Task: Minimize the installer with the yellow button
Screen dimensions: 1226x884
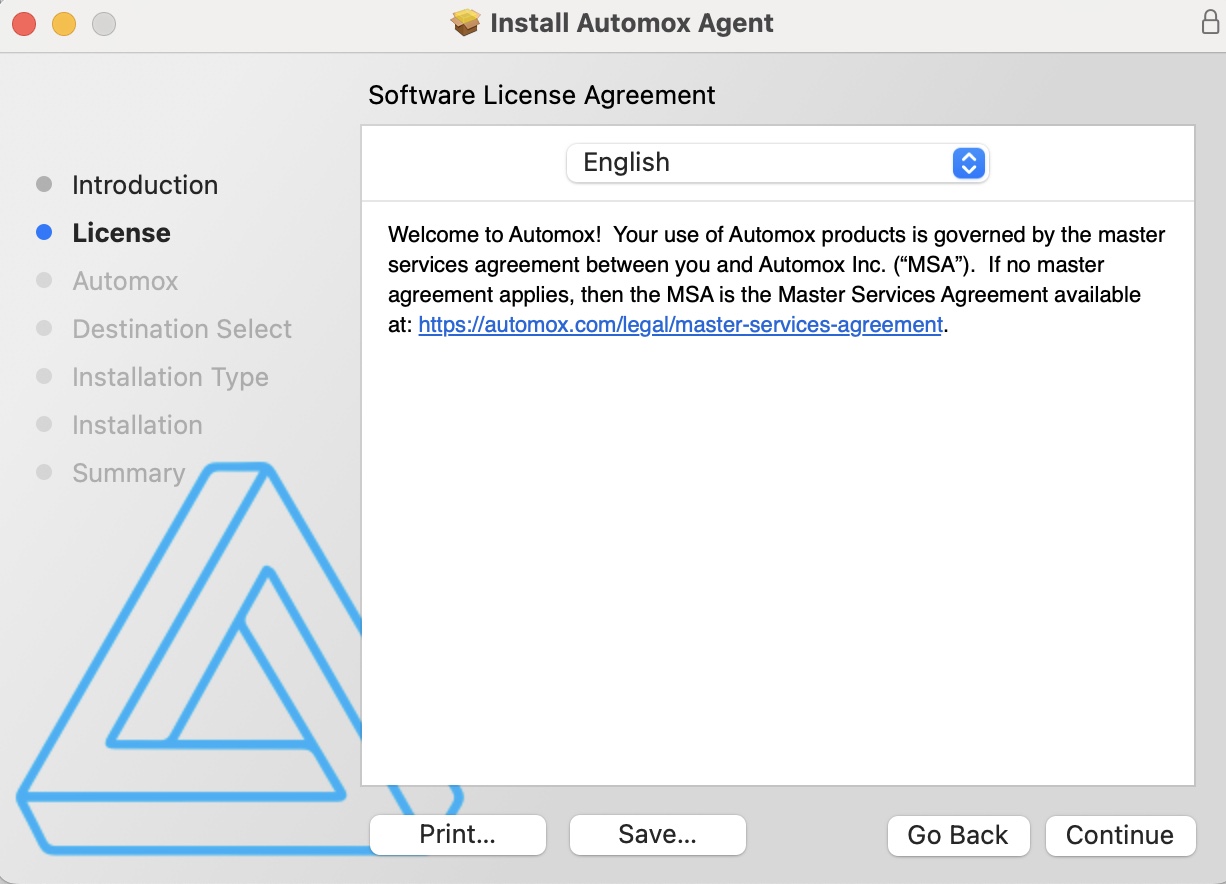Action: click(x=64, y=23)
